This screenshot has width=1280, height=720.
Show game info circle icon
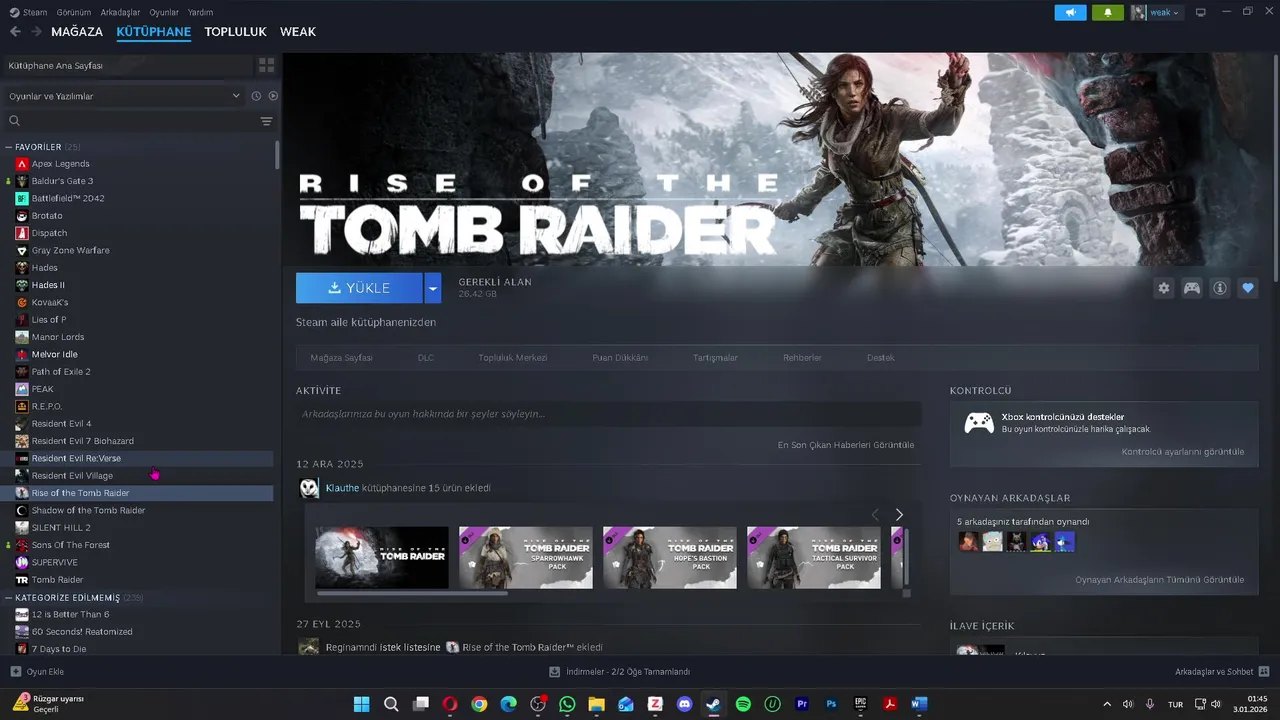pyautogui.click(x=1220, y=288)
